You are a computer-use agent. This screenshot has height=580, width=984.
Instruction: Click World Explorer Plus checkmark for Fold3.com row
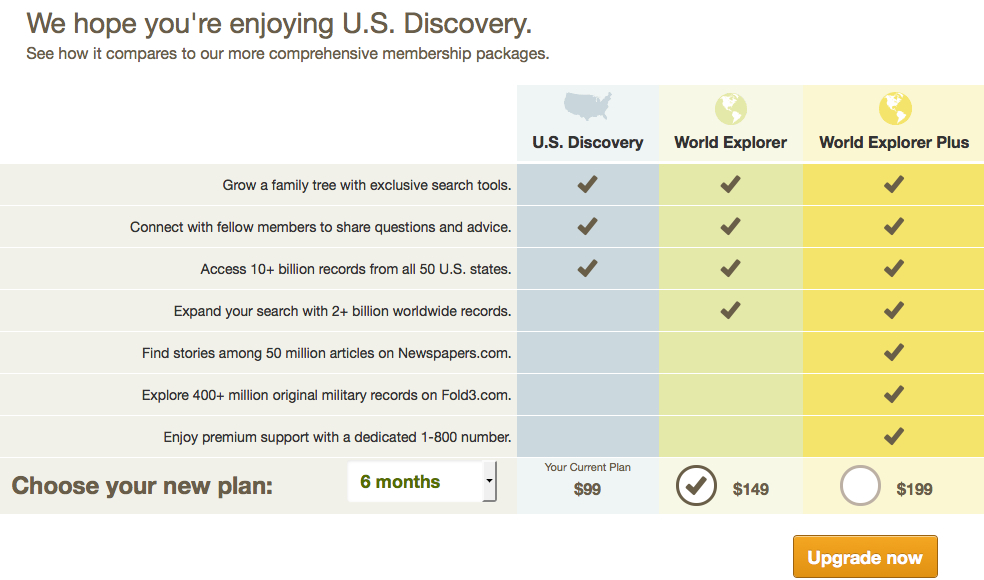(894, 394)
